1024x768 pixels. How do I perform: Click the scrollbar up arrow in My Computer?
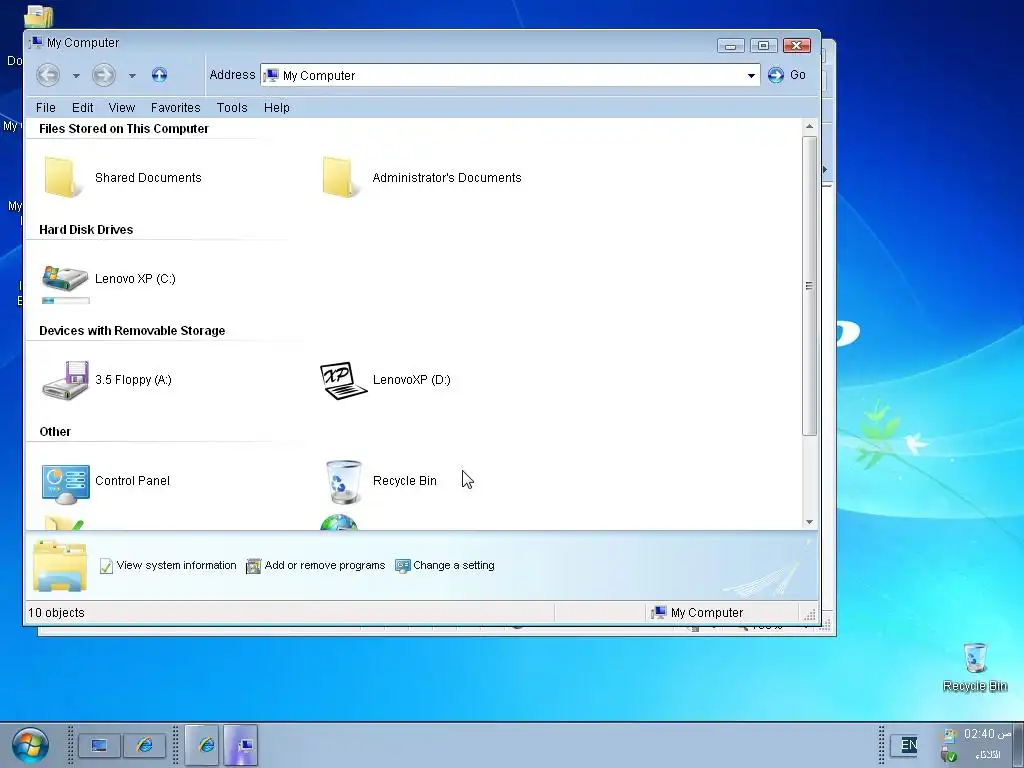[810, 126]
